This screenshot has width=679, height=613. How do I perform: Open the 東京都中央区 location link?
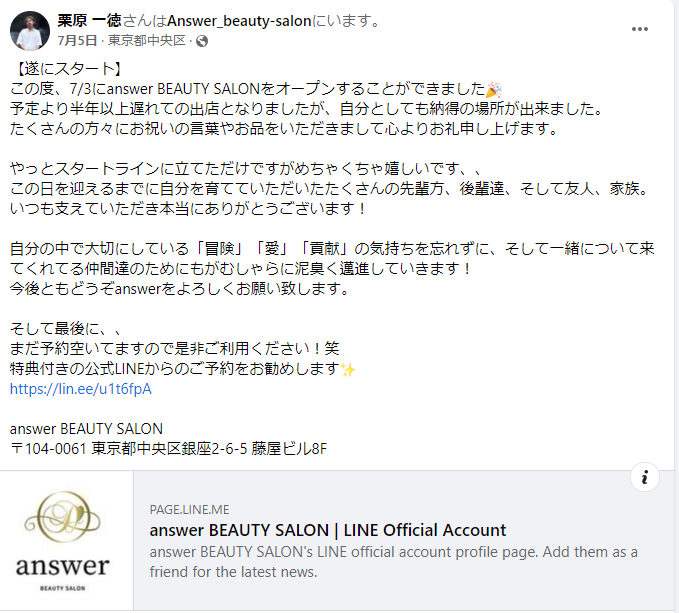point(147,41)
